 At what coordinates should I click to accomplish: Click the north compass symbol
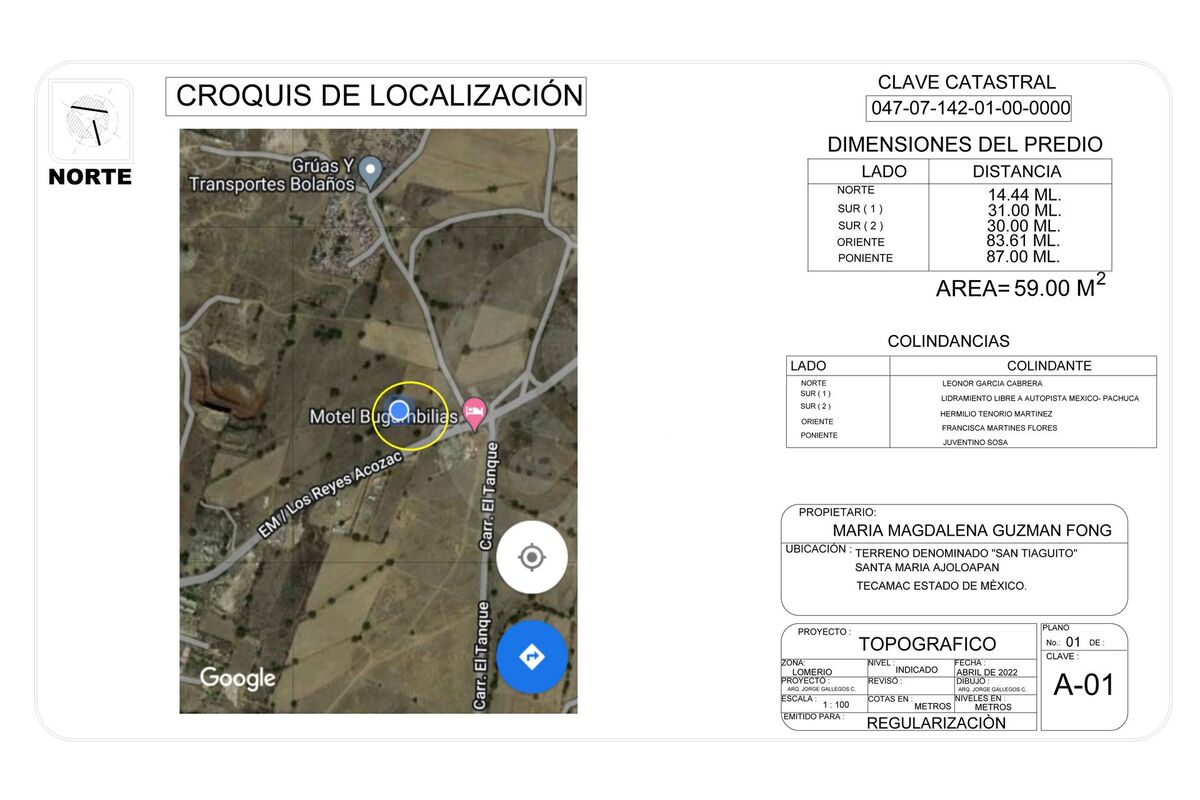90,120
